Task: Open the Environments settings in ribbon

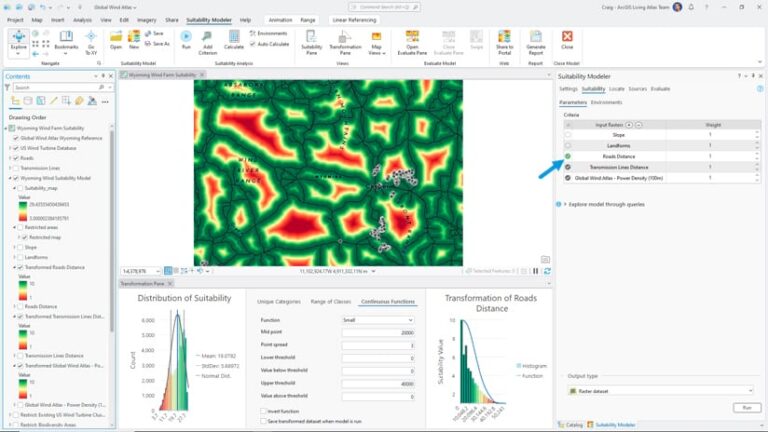Action: (x=268, y=33)
